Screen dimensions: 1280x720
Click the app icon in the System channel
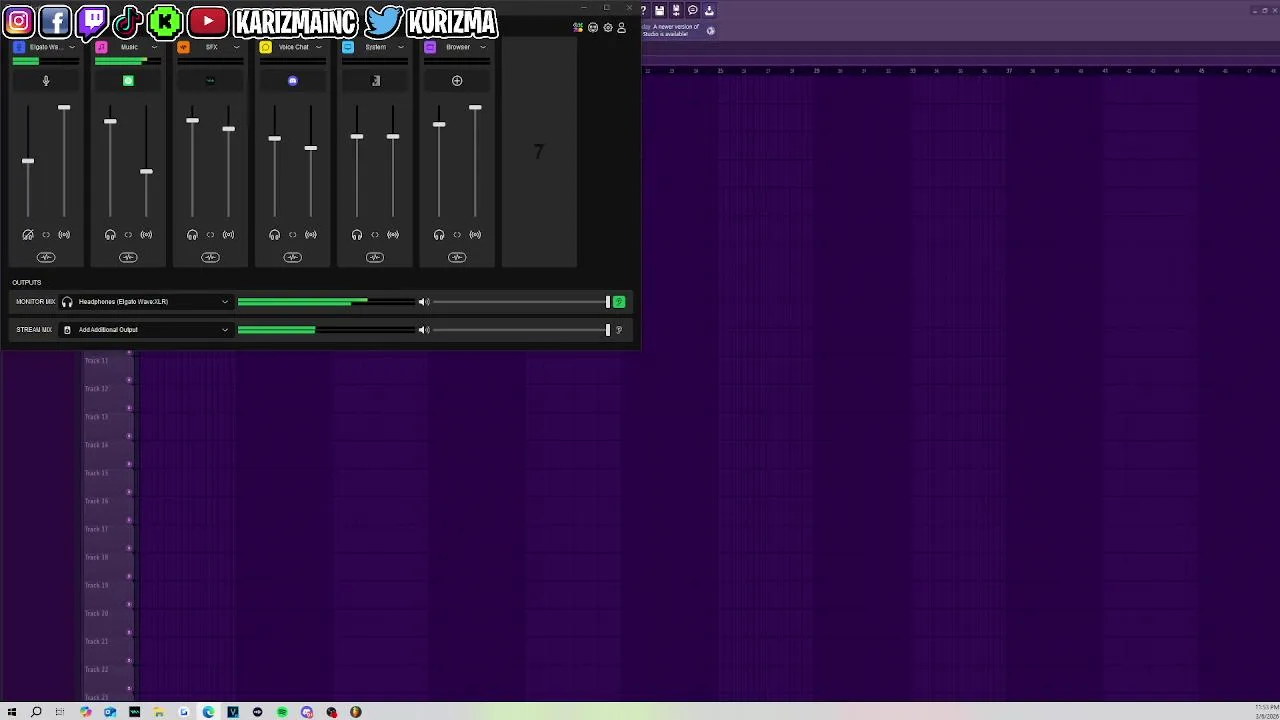(375, 81)
